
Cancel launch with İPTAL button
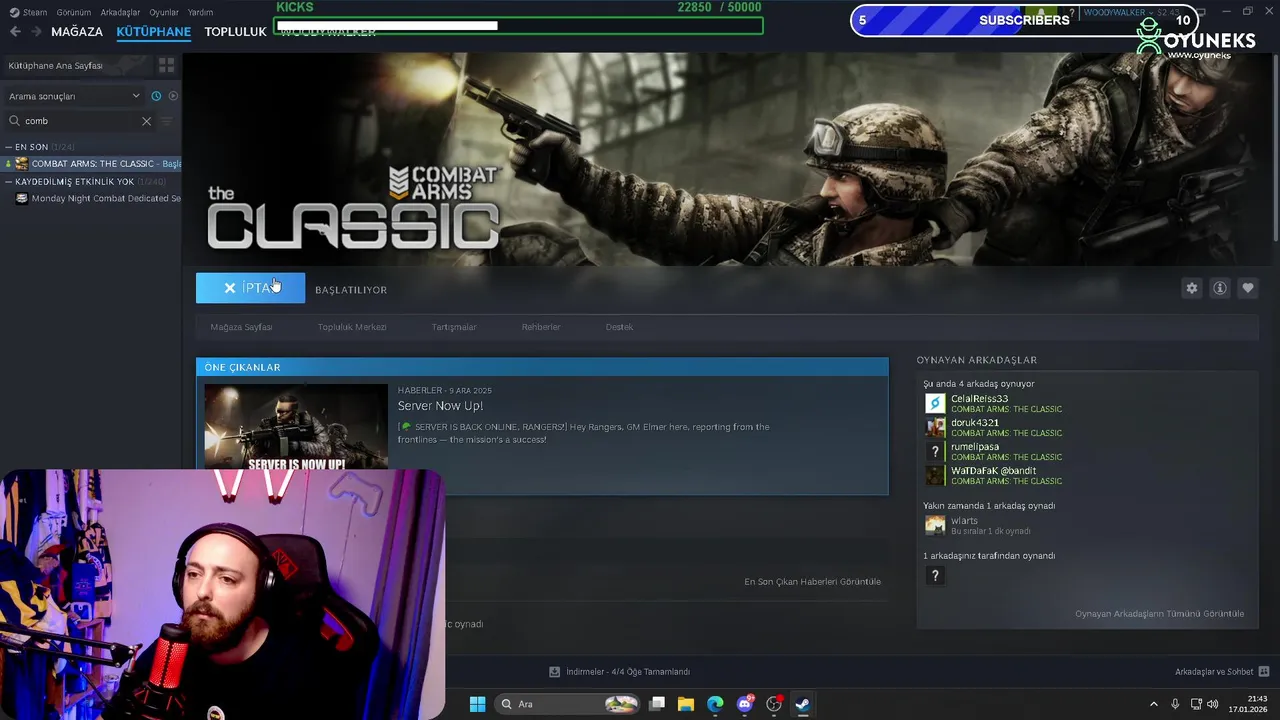click(250, 288)
